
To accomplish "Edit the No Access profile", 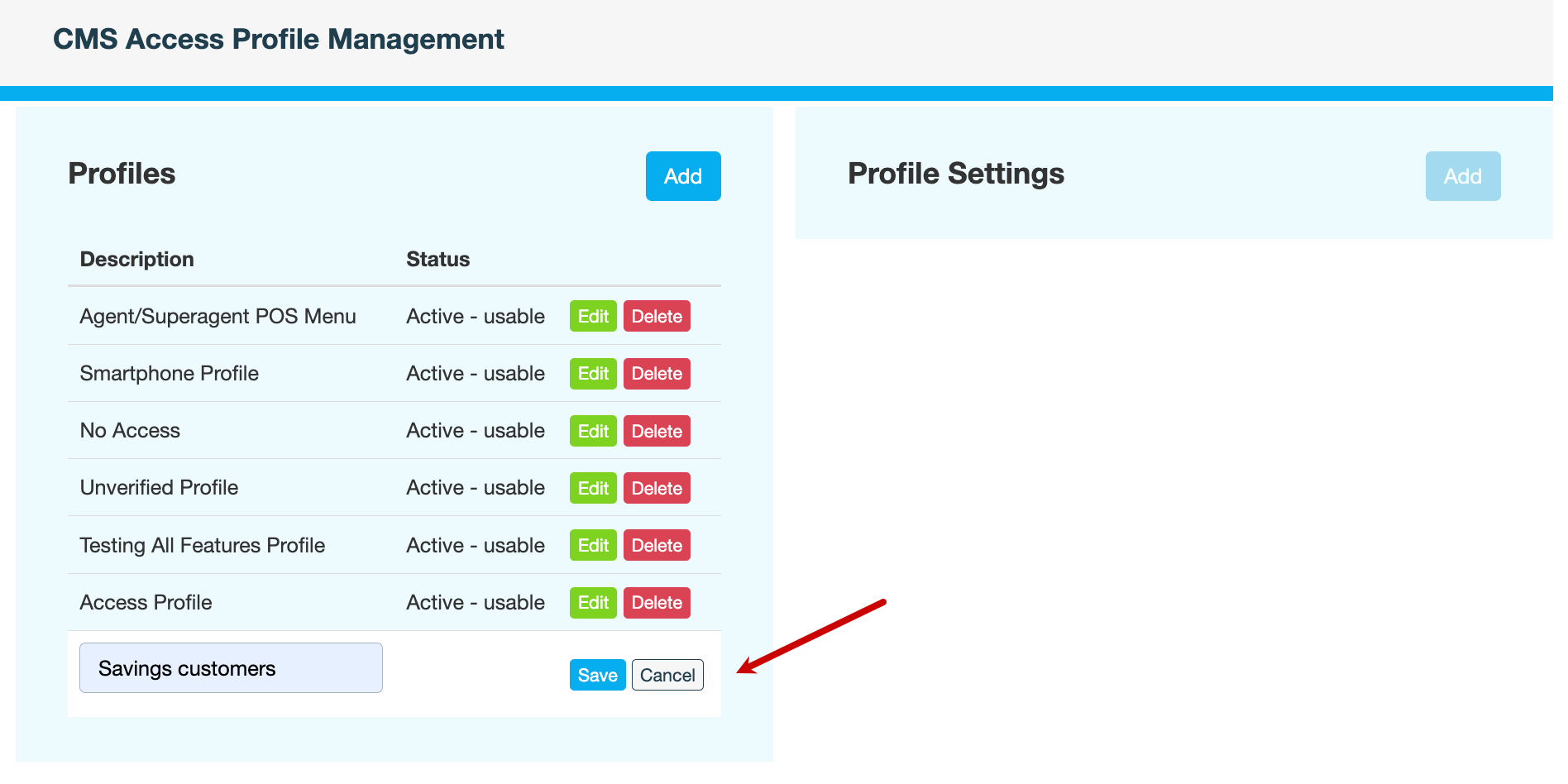I will (x=593, y=431).
